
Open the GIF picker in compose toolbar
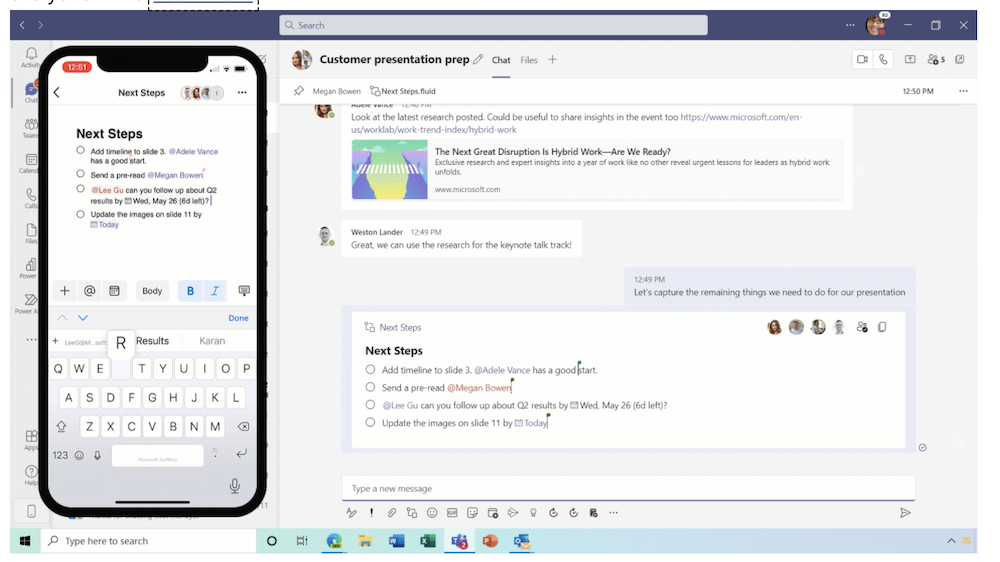tap(452, 513)
